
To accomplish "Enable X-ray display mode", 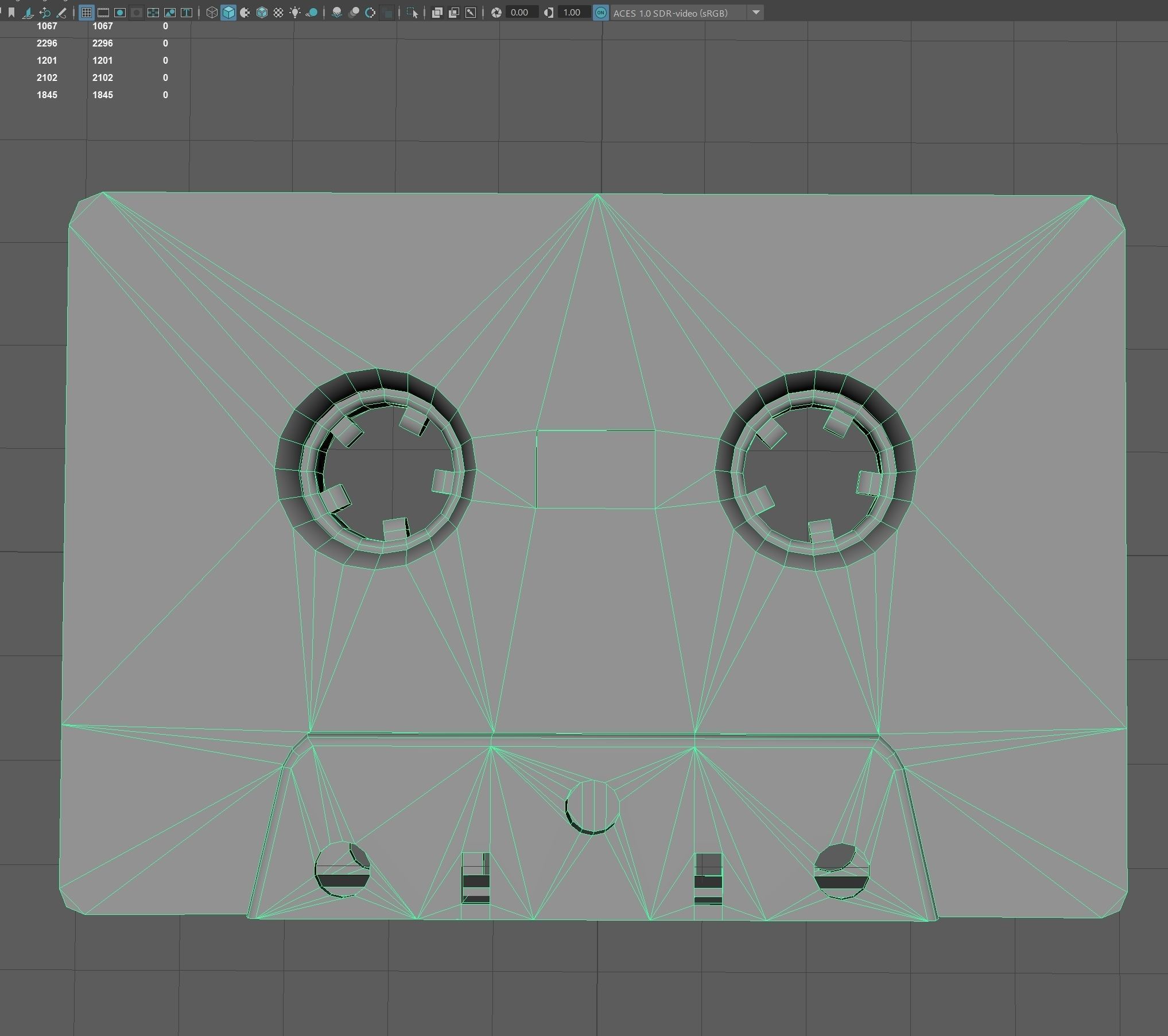I will coord(437,12).
